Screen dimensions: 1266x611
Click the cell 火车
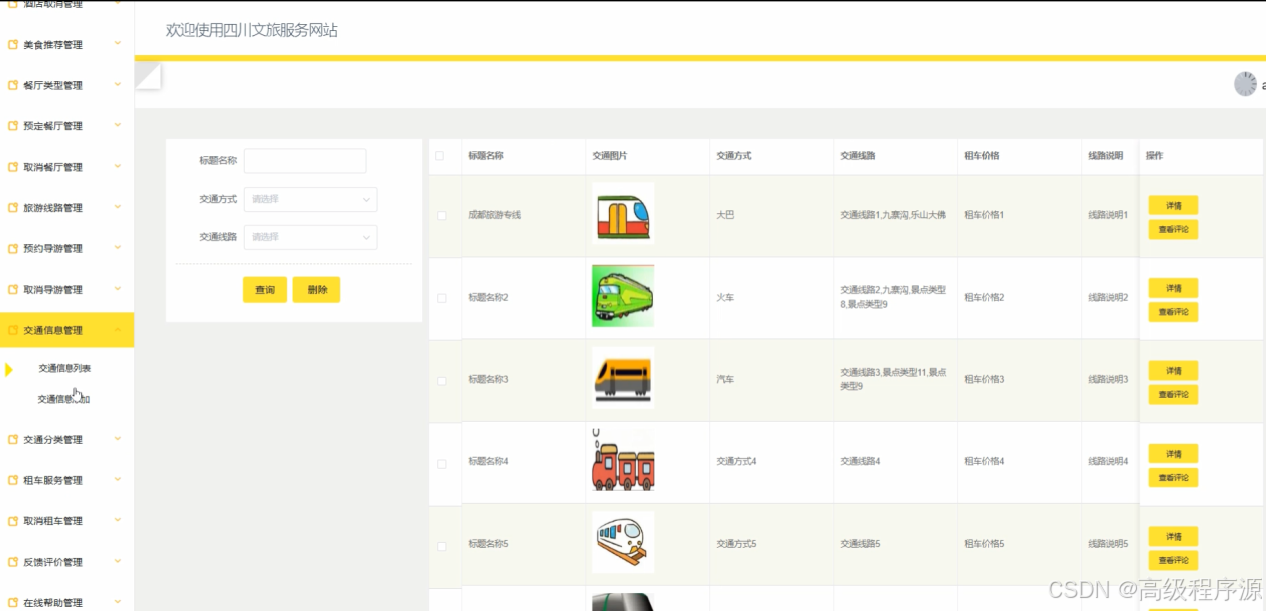[x=725, y=297]
